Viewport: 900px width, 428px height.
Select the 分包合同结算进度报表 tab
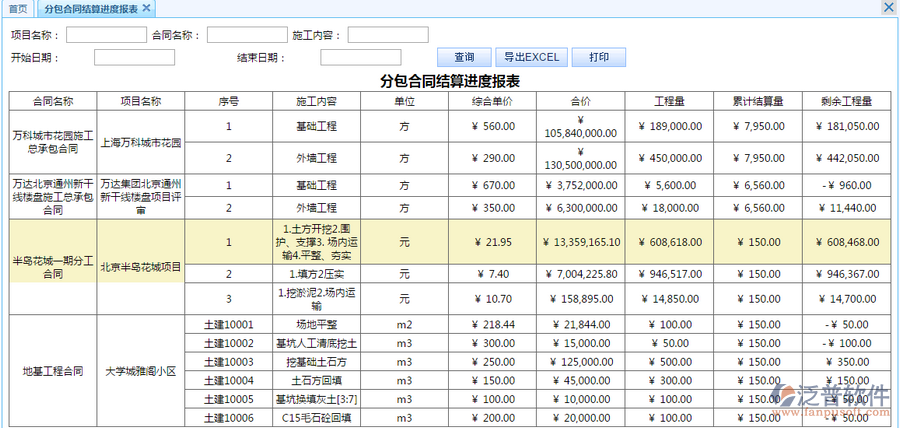pyautogui.click(x=91, y=8)
